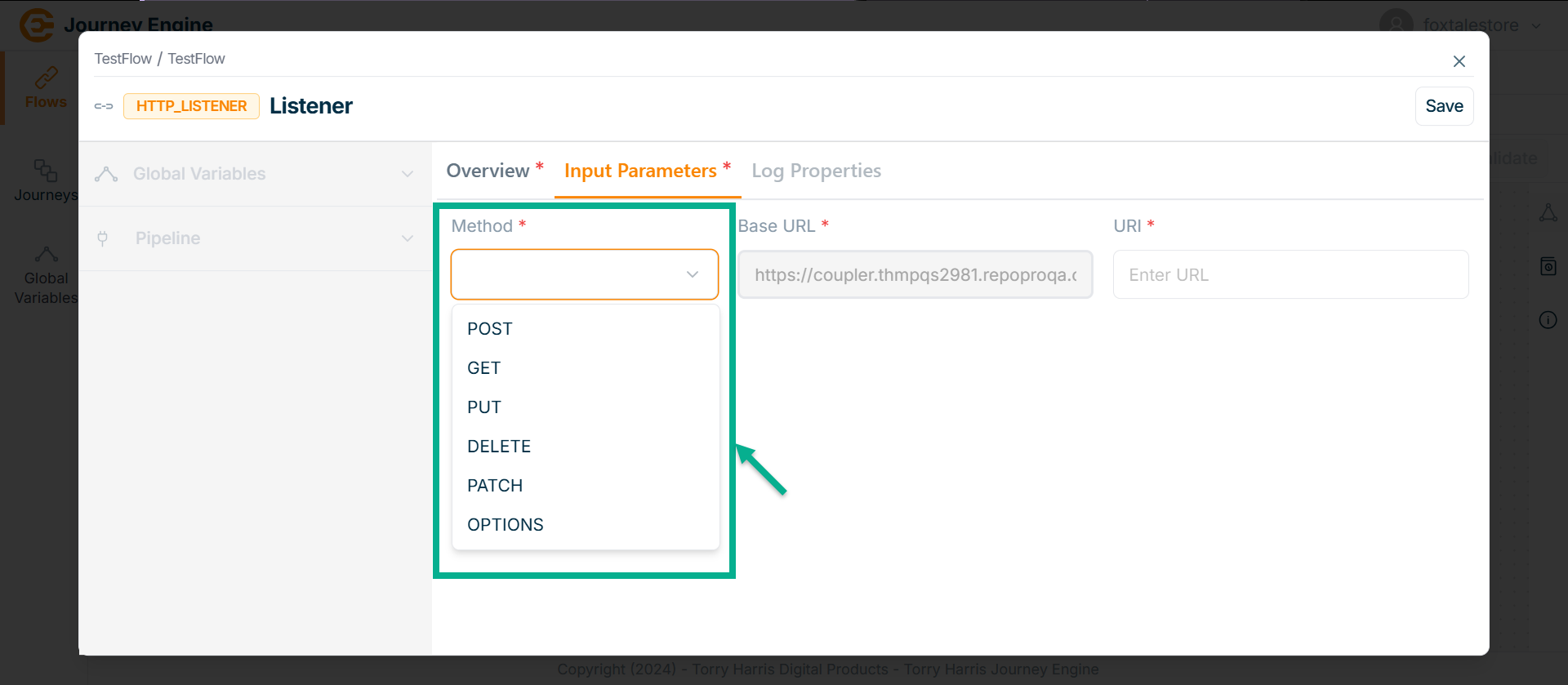This screenshot has width=1568, height=685.
Task: Expand the Global Variables section chevron
Action: click(408, 174)
